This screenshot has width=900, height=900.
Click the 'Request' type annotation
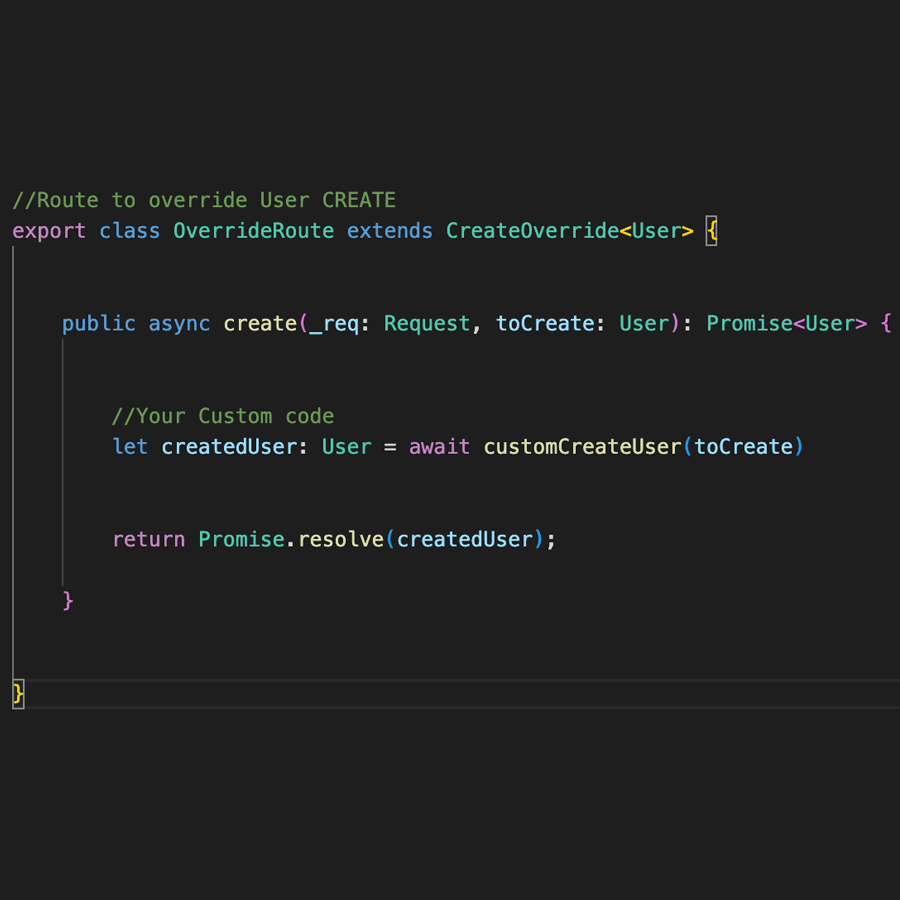click(427, 324)
